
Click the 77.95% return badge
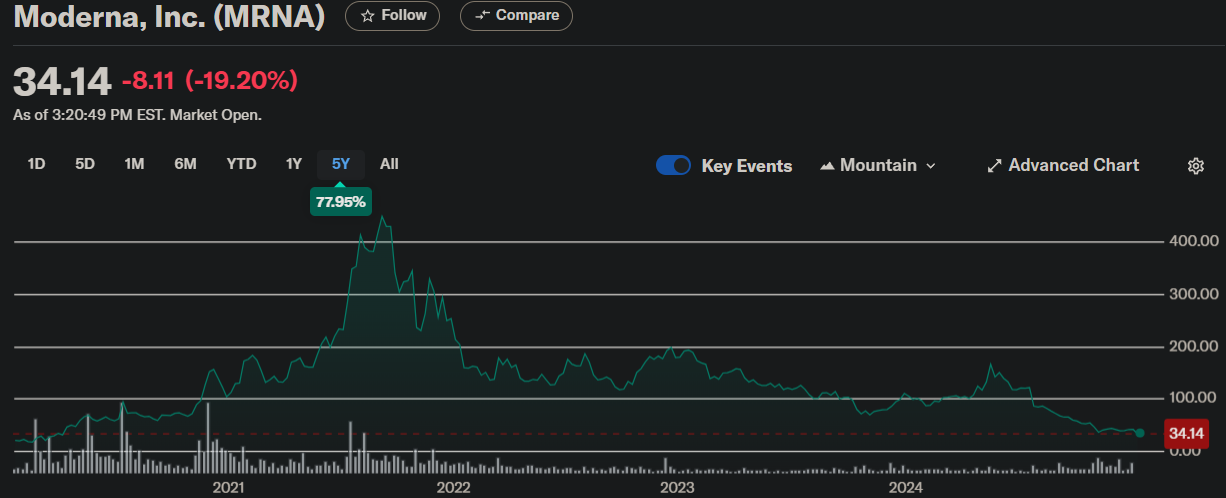tap(341, 202)
